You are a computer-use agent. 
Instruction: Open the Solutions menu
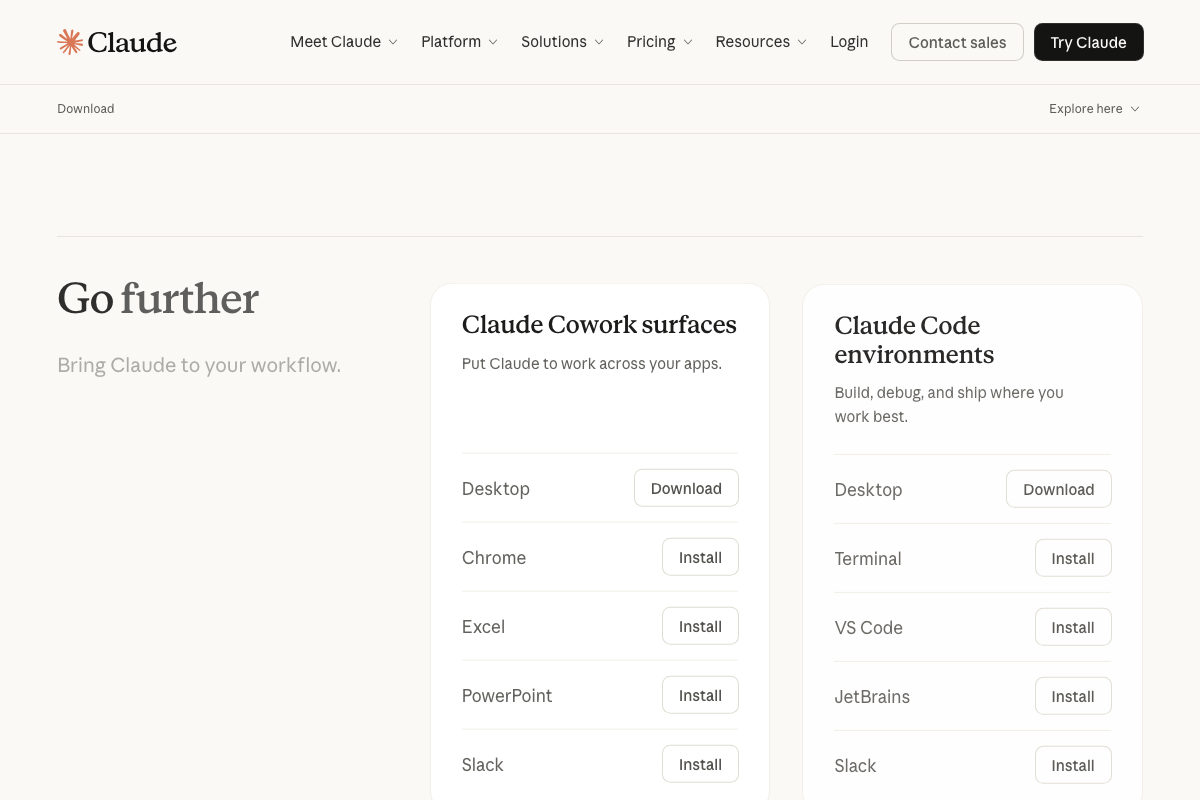[x=562, y=41]
